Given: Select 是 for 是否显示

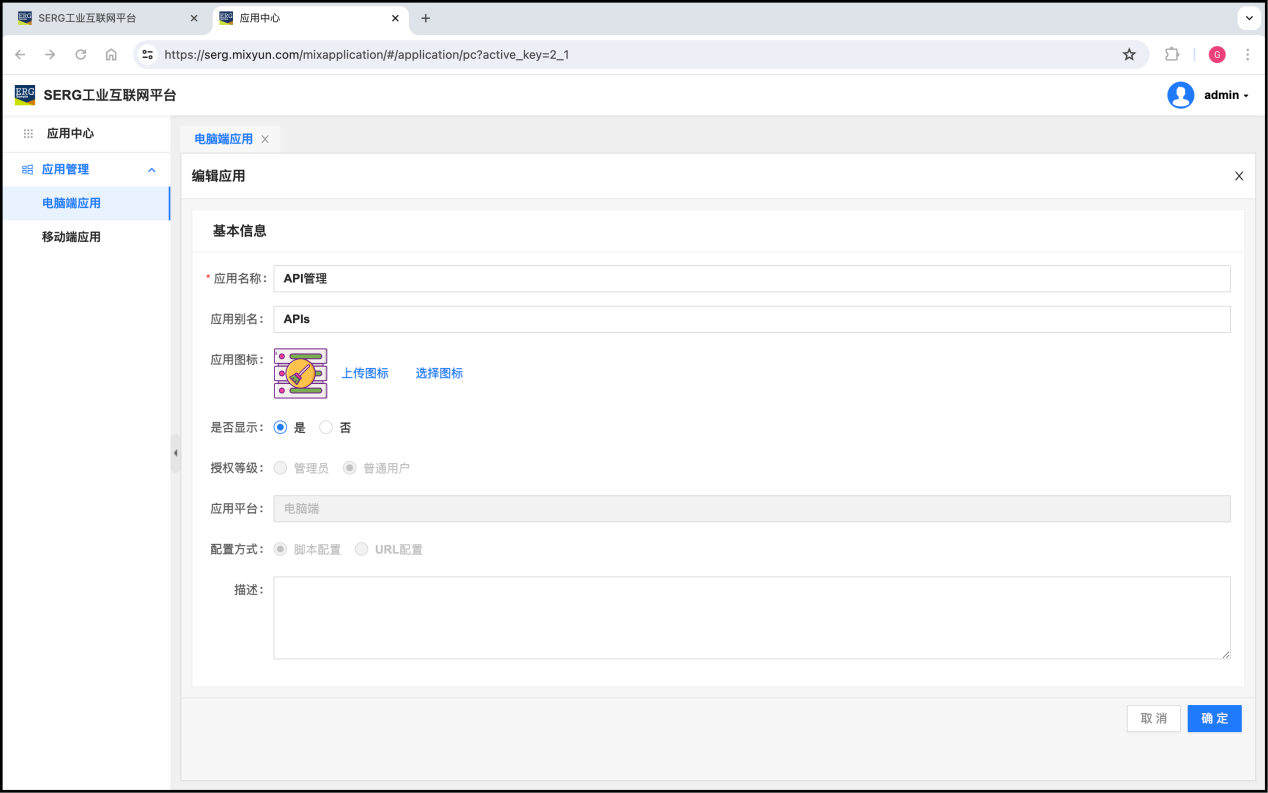Looking at the screenshot, I should point(281,427).
